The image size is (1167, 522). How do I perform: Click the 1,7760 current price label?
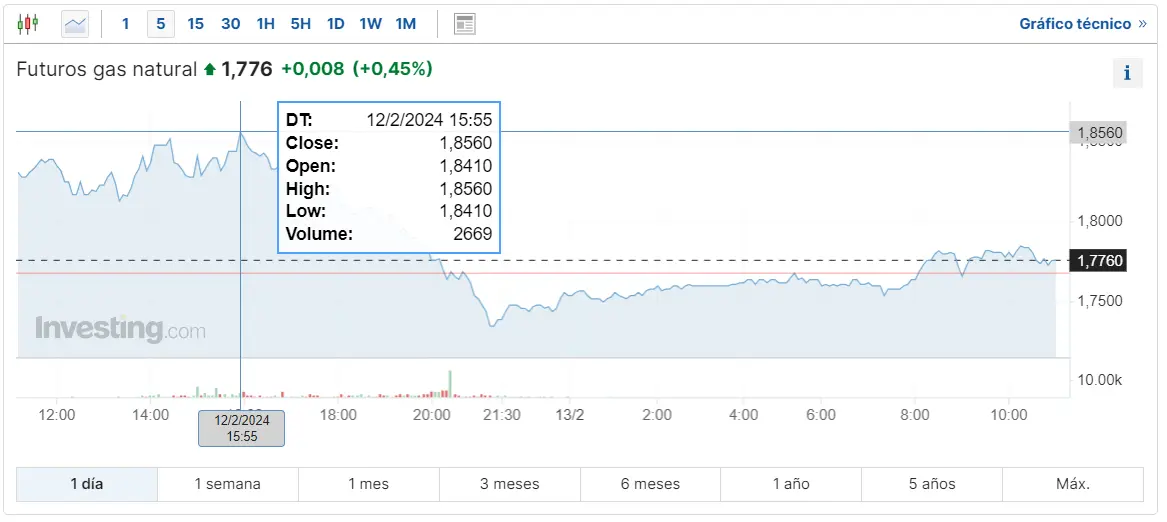(1100, 261)
